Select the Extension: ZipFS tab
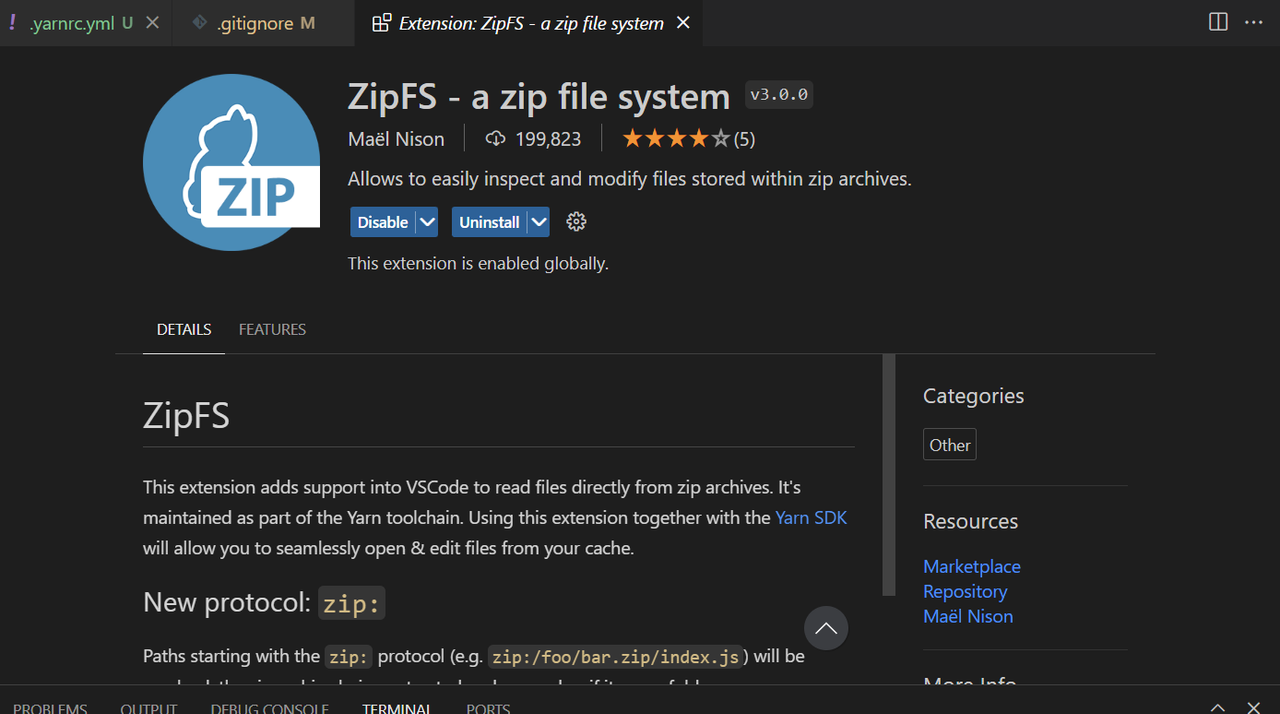Image resolution: width=1280 pixels, height=714 pixels. click(531, 23)
